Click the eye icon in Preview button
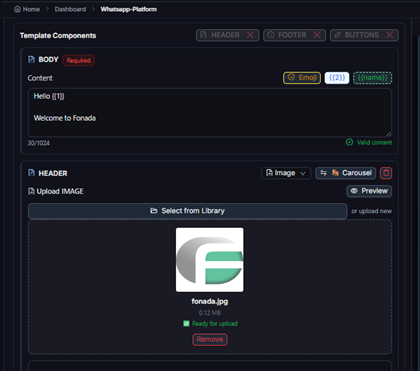The width and height of the screenshot is (420, 371). coord(354,191)
